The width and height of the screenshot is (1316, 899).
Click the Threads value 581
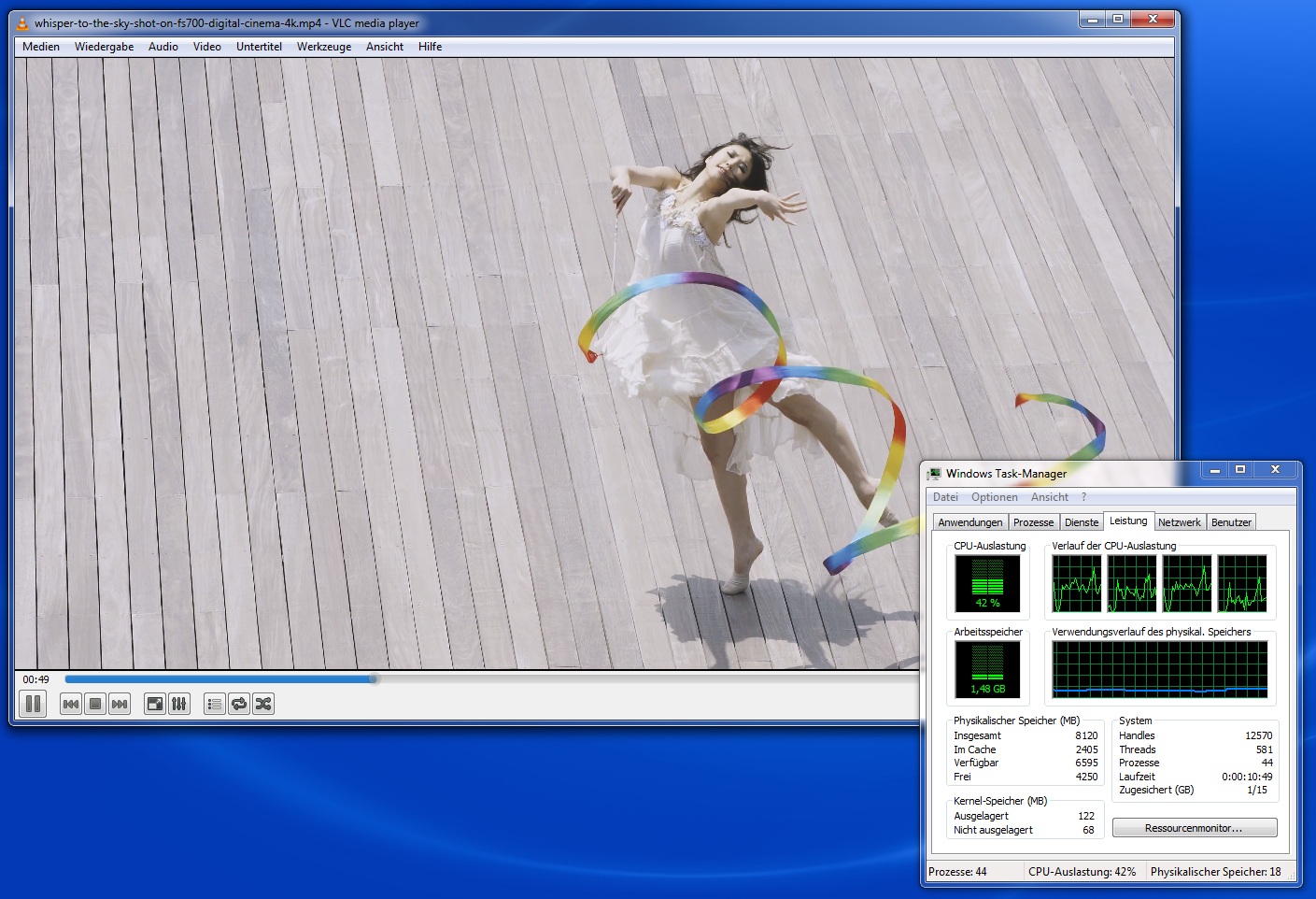1265,749
